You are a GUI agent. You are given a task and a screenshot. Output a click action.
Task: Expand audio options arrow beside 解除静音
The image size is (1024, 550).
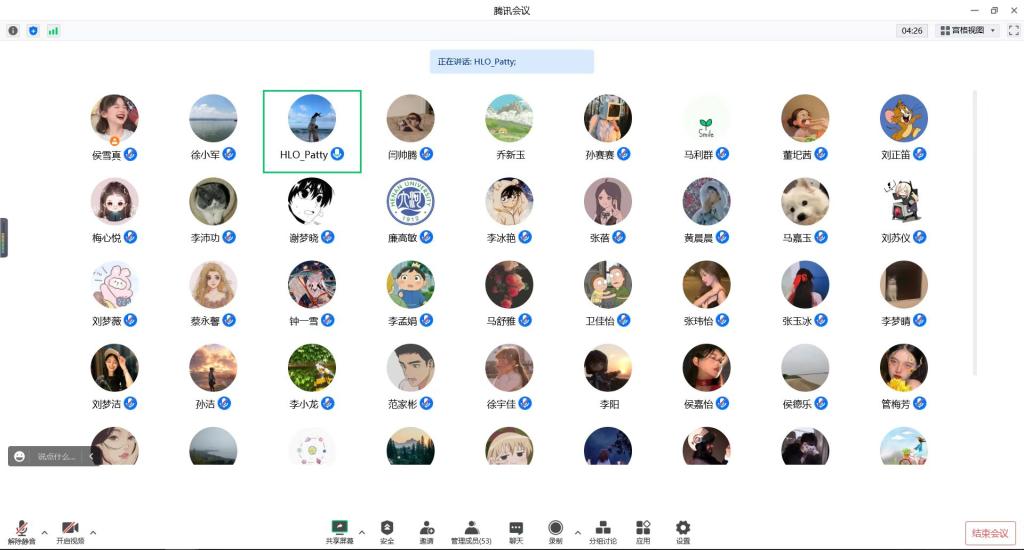pos(44,532)
